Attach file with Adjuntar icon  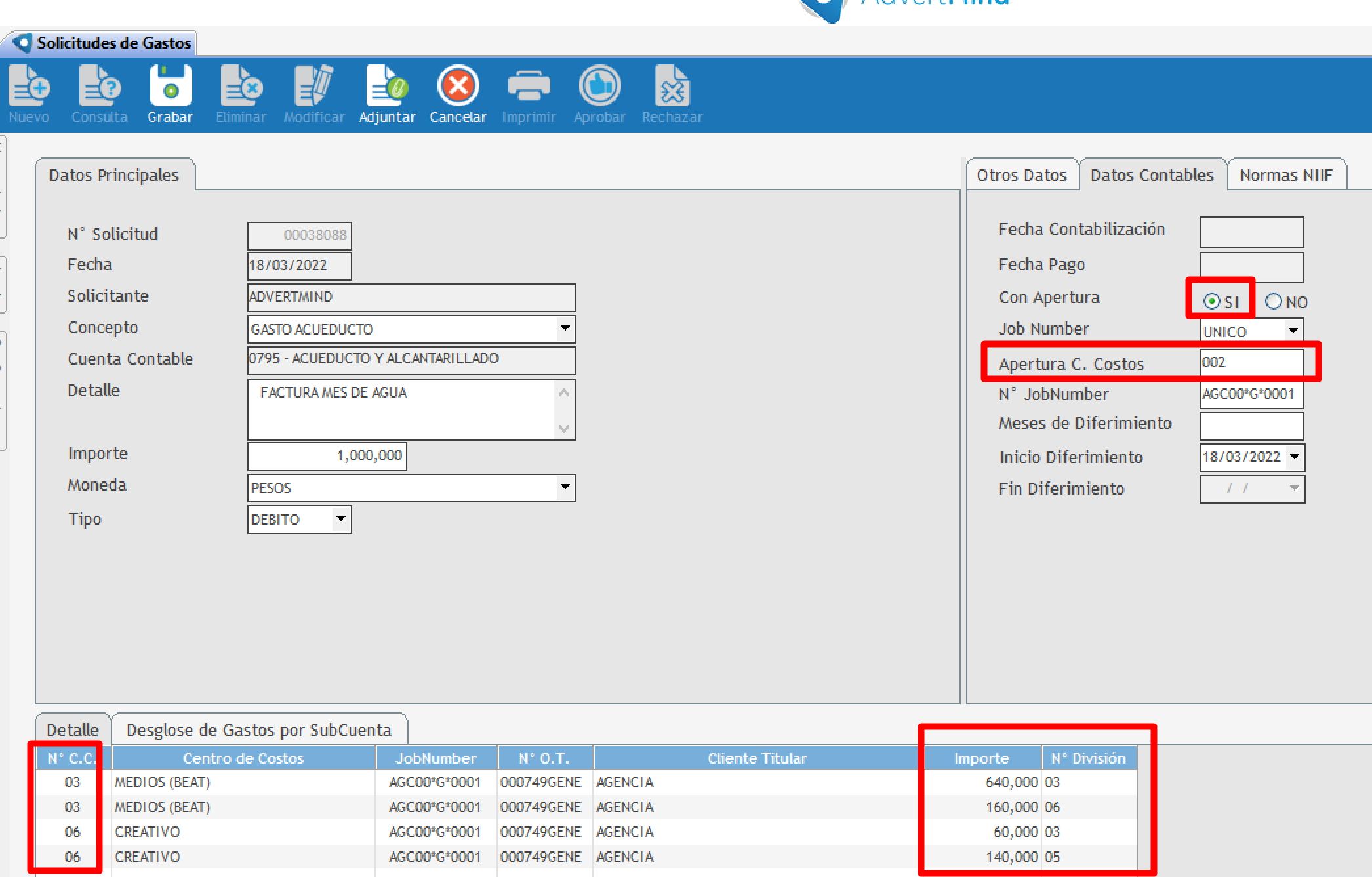(387, 86)
